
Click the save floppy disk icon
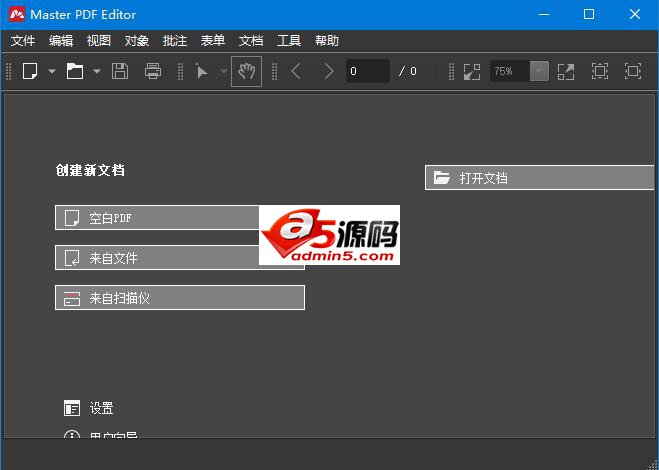[120, 71]
